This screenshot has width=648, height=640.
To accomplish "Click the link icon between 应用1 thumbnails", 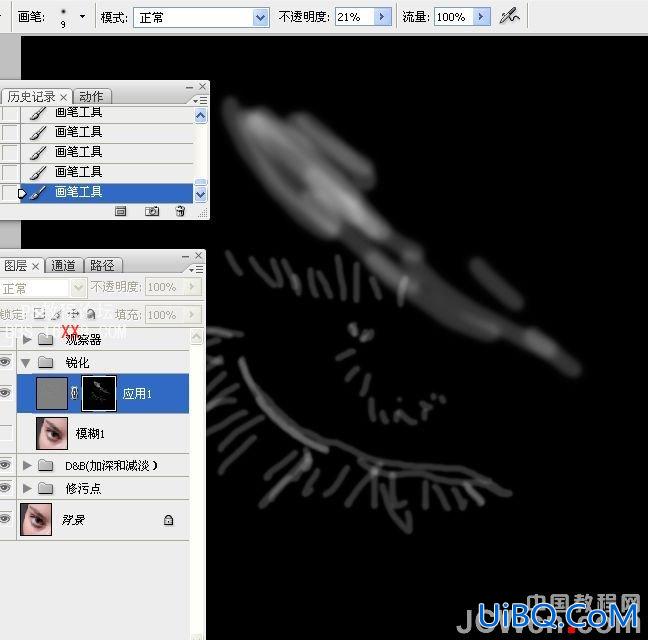I will (x=74, y=393).
